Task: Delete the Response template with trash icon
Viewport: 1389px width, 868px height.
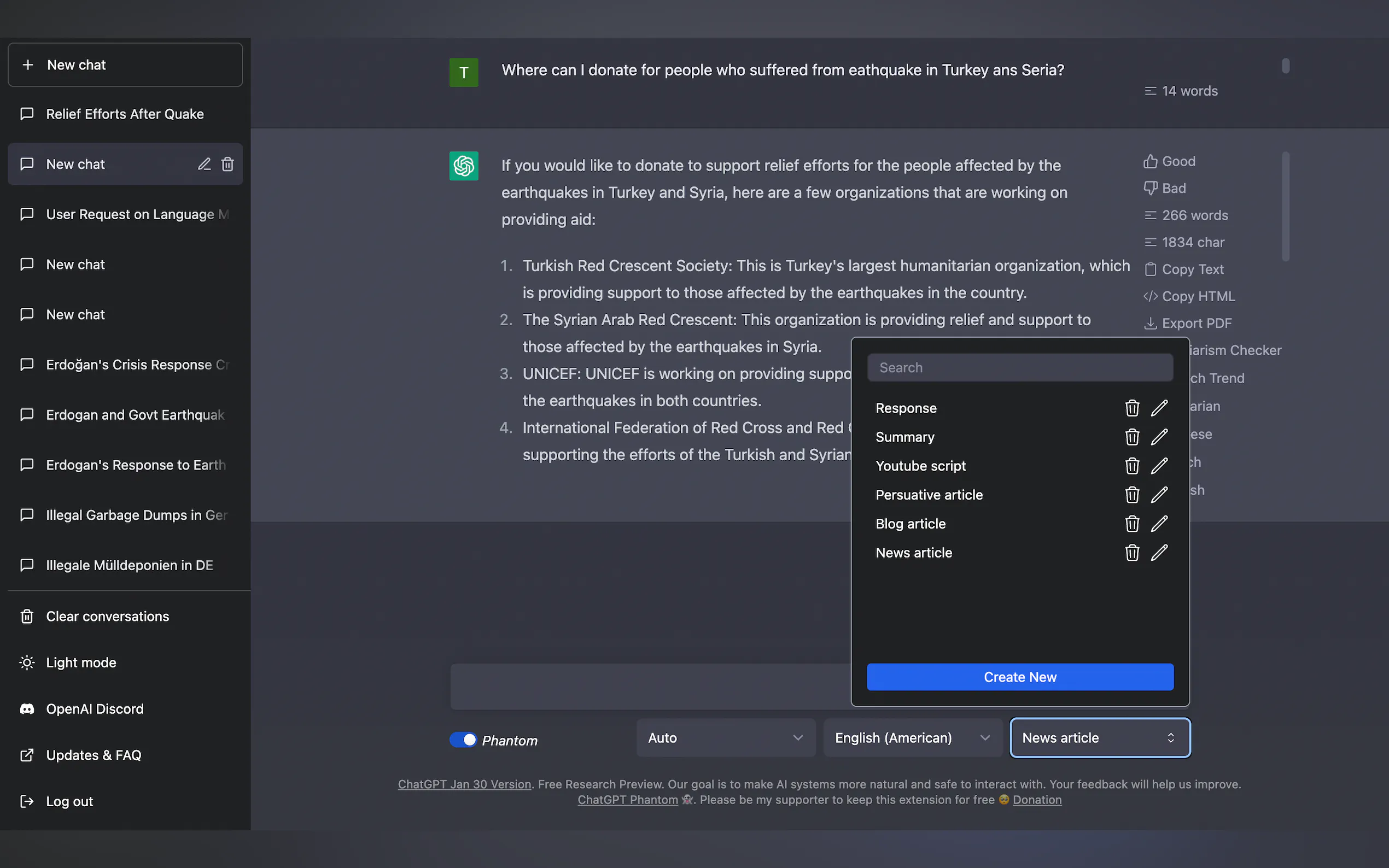Action: 1131,408
